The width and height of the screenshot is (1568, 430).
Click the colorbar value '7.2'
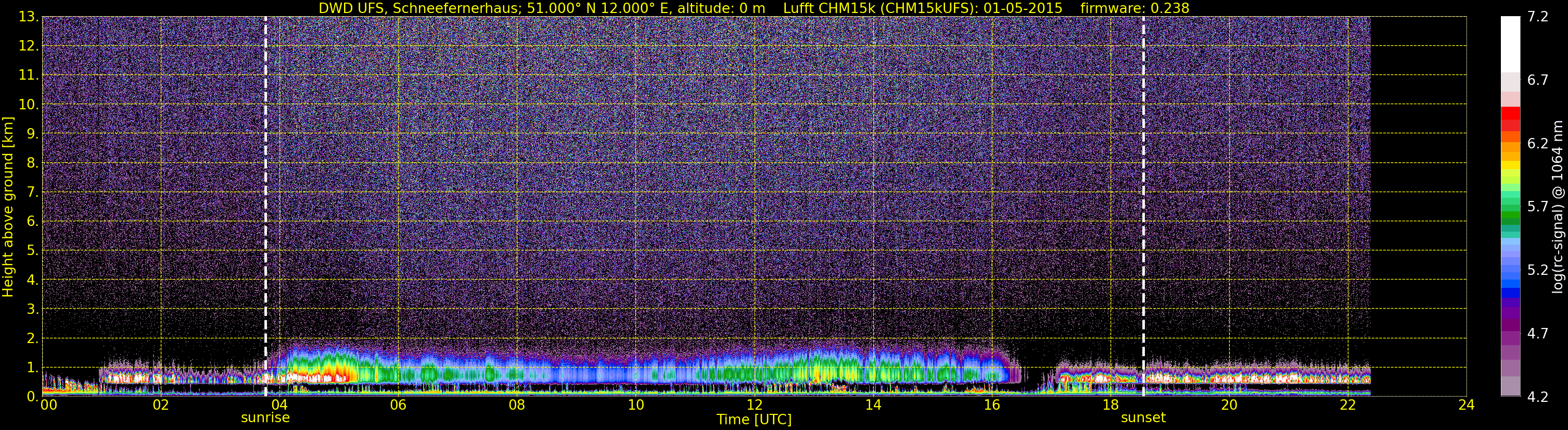click(x=1538, y=17)
